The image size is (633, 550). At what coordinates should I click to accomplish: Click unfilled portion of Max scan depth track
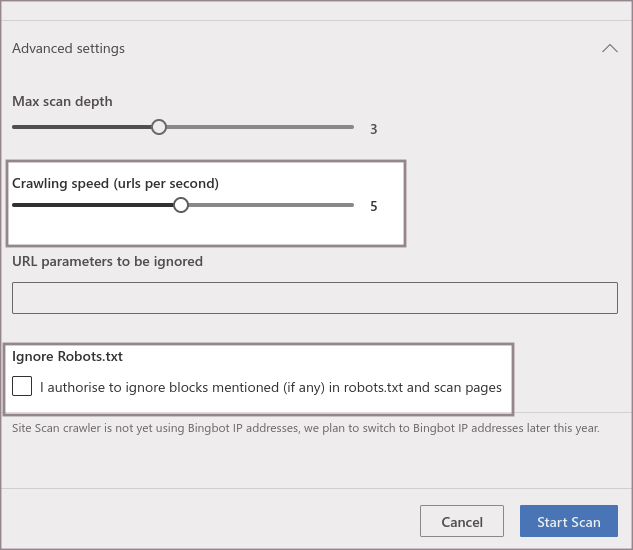260,127
